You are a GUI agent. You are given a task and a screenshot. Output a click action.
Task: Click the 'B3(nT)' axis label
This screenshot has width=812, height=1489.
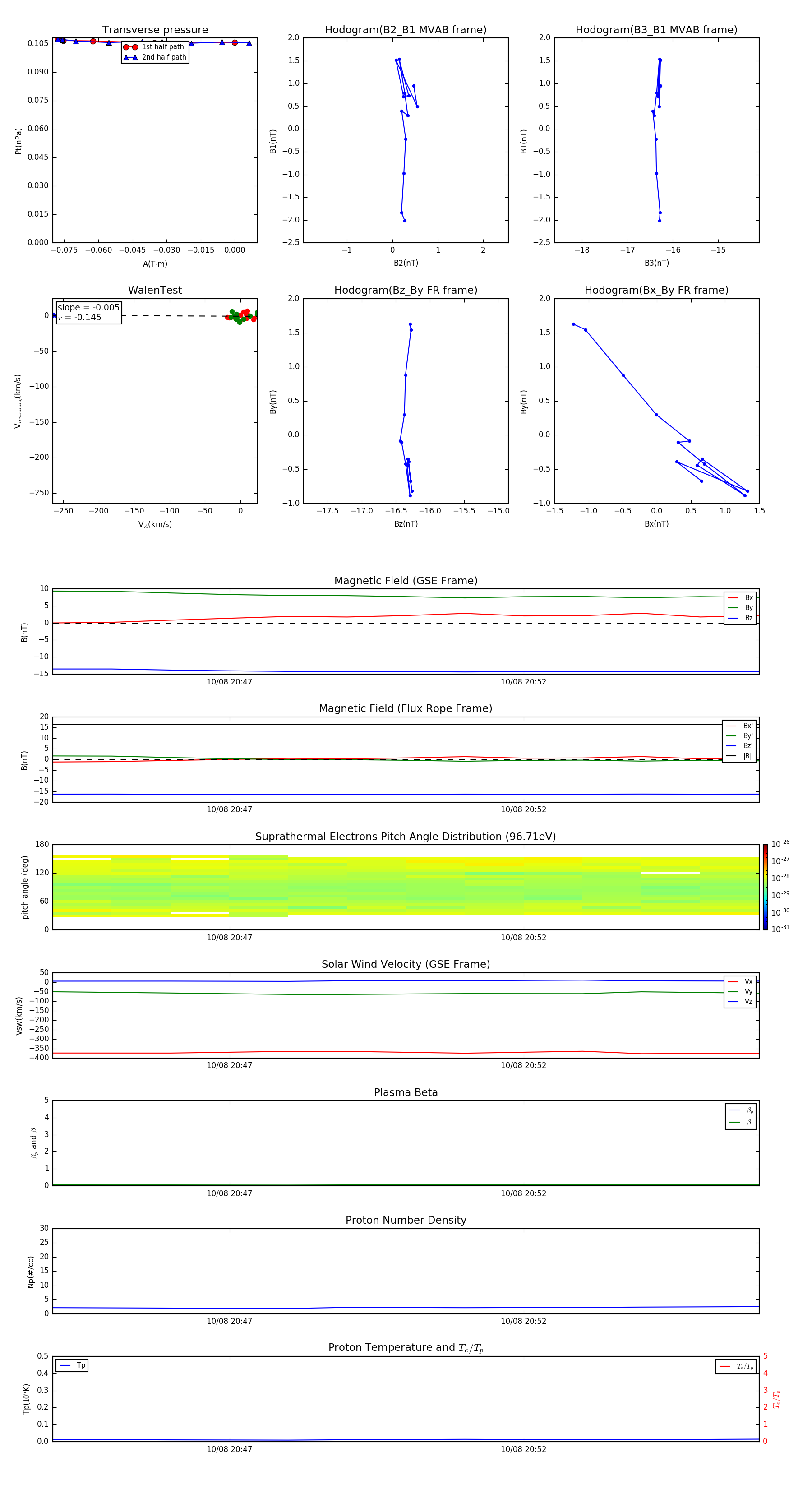[x=656, y=263]
